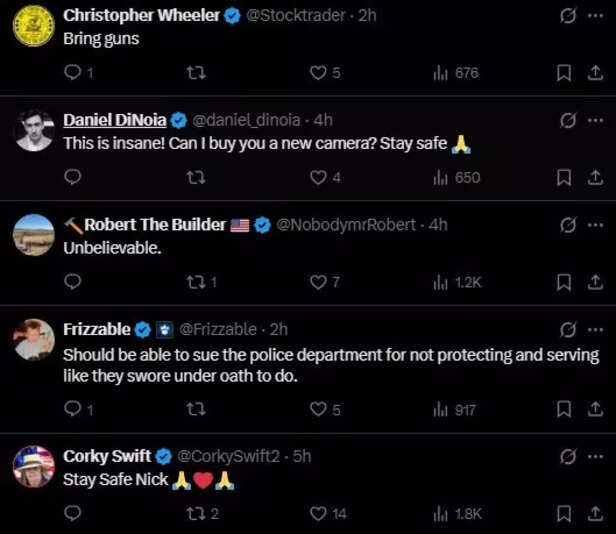This screenshot has width=616, height=534.
Task: Toggle bookmark on Christopher Wheeler's post
Action: 563,73
